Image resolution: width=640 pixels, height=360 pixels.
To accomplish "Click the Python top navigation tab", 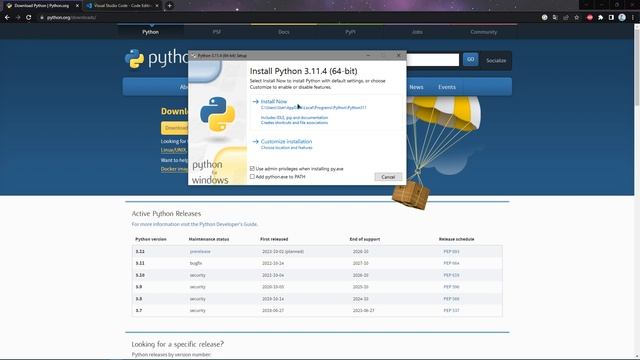I will point(151,32).
